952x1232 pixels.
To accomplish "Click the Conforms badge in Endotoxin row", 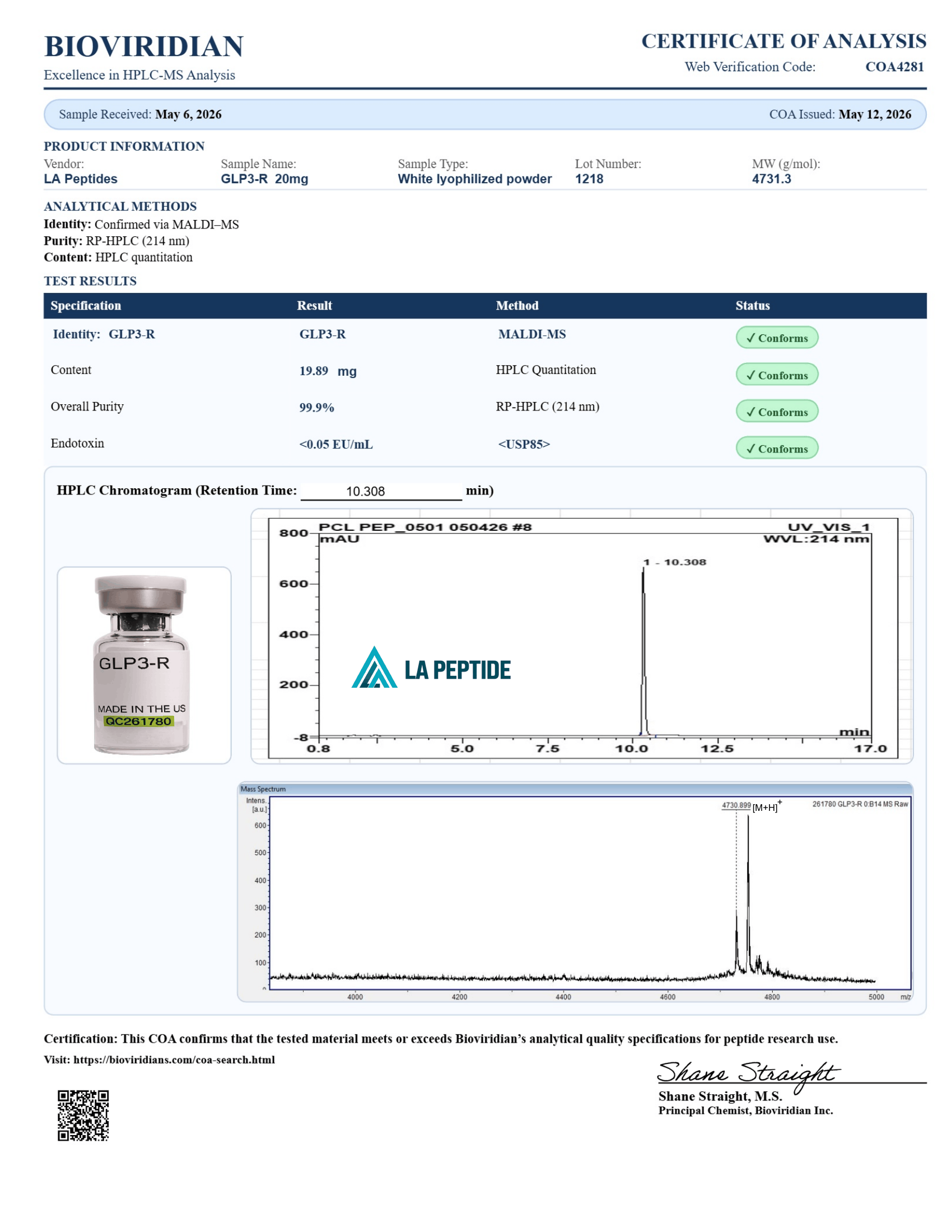I will pyautogui.click(x=777, y=448).
